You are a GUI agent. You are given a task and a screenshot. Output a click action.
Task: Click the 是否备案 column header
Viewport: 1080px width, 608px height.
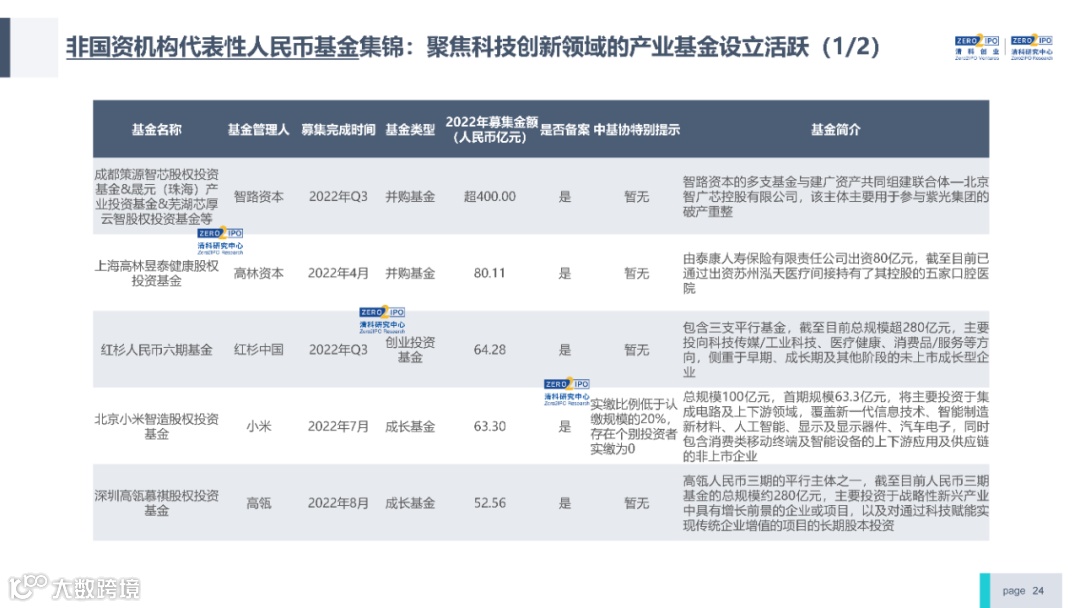pyautogui.click(x=565, y=129)
